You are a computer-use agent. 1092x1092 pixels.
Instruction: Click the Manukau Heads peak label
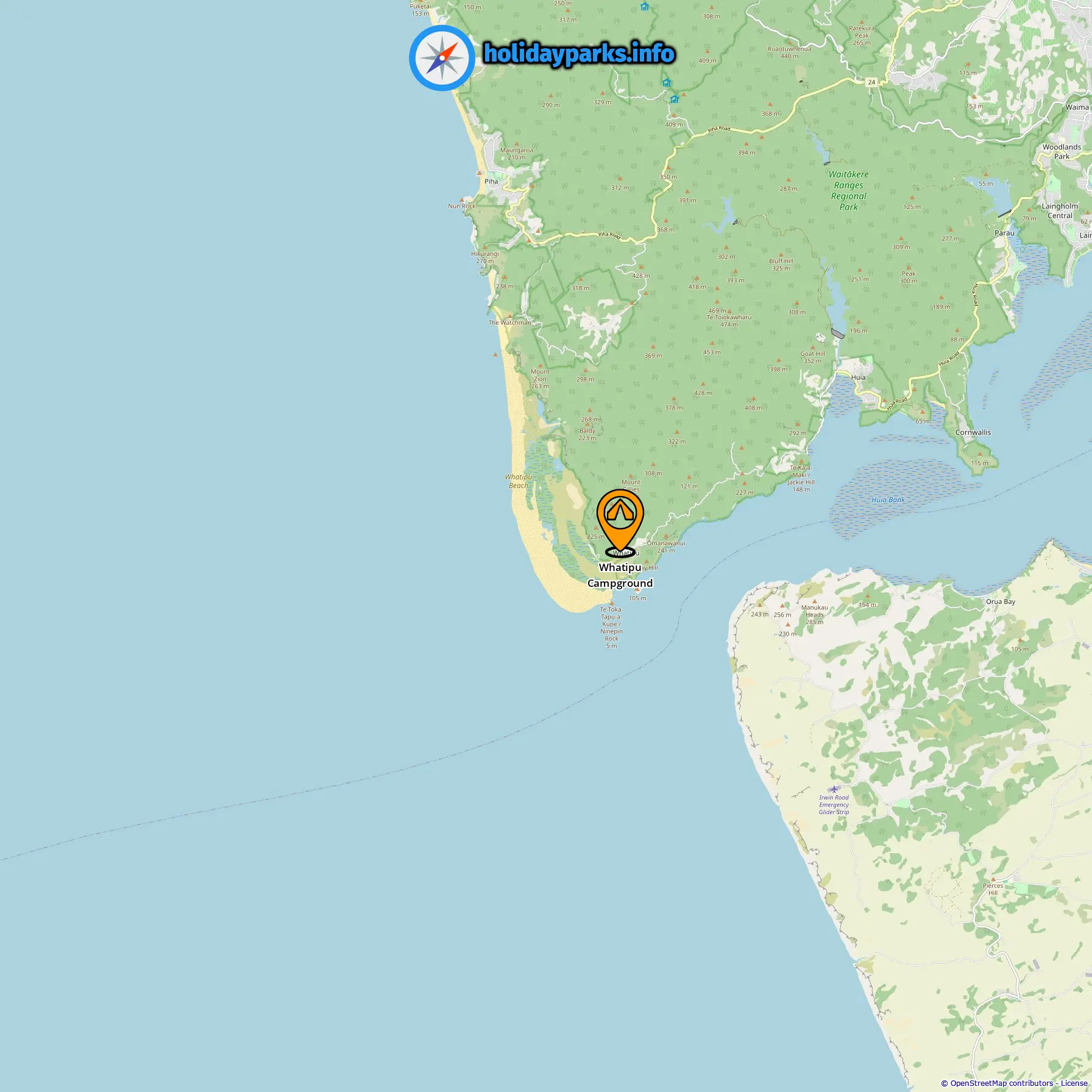coord(814,611)
